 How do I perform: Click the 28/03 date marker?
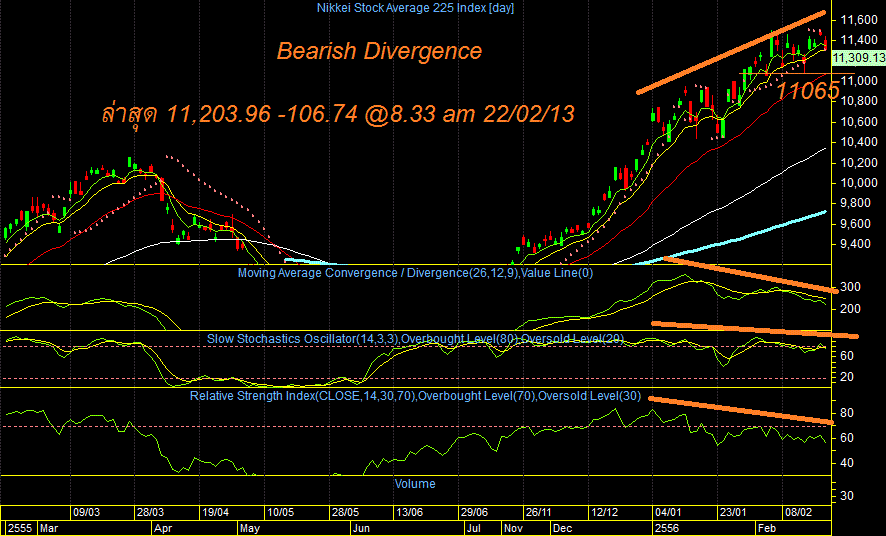(x=151, y=513)
